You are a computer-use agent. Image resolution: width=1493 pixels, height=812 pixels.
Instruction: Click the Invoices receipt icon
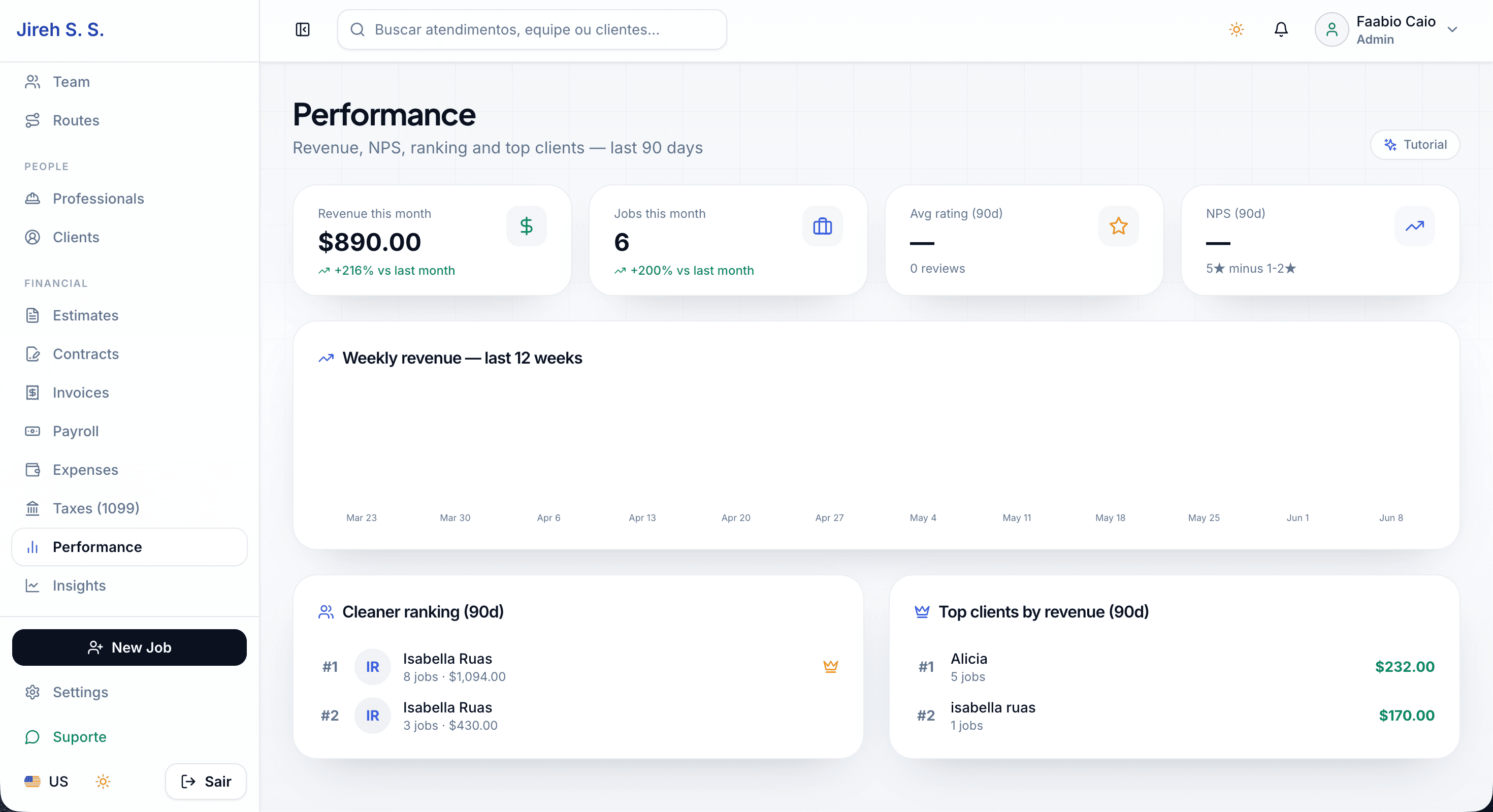(33, 393)
